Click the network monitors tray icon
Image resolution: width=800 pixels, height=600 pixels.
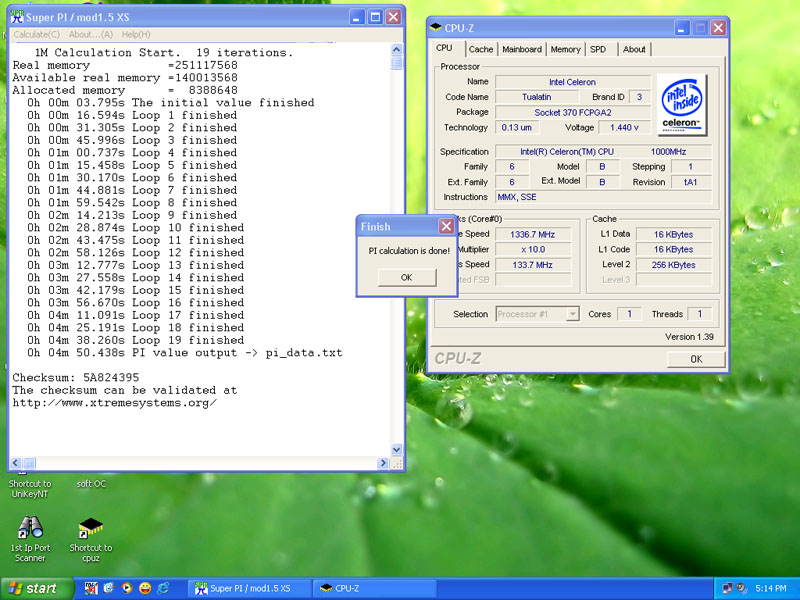[728, 588]
